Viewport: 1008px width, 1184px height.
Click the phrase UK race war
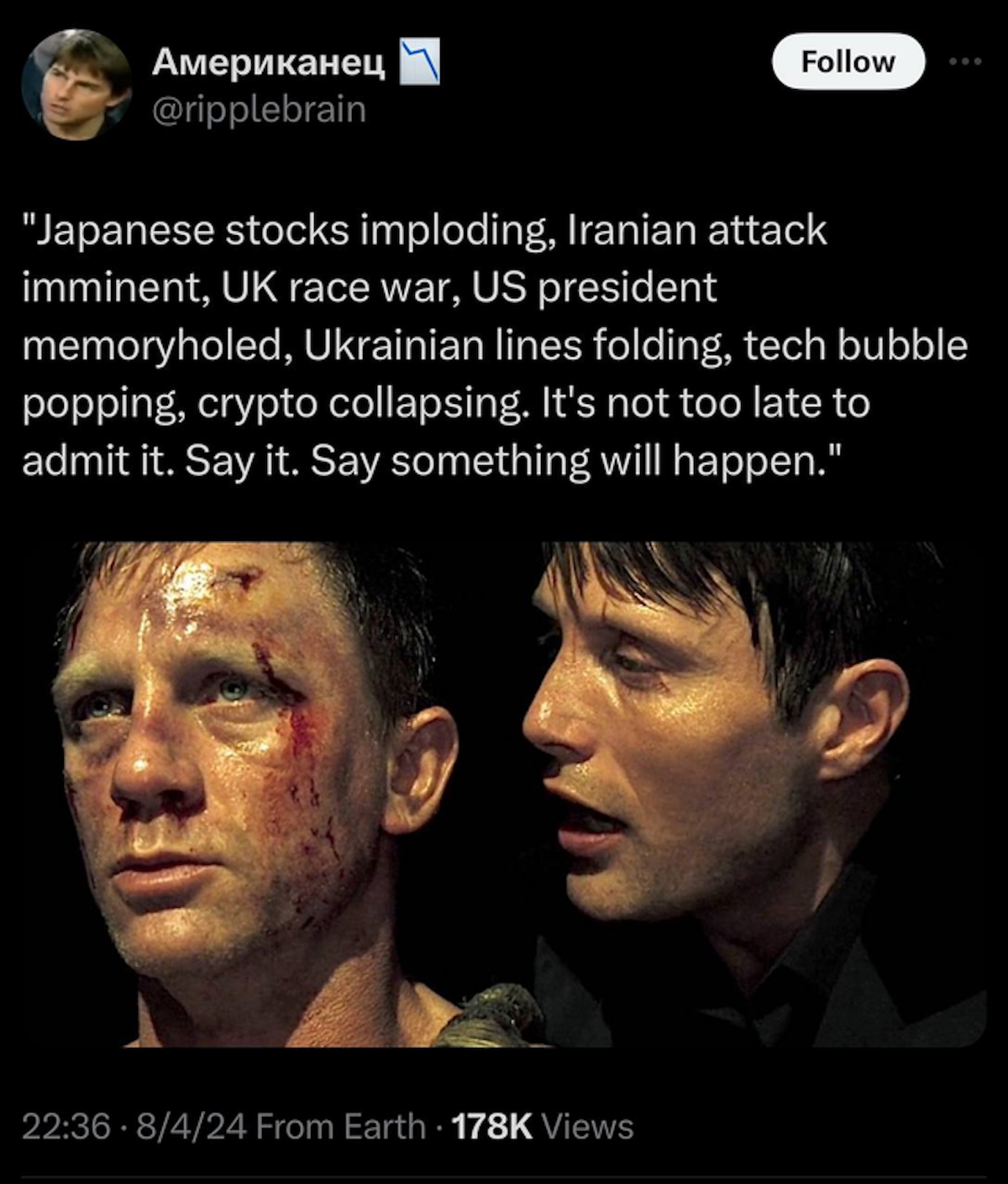341,287
